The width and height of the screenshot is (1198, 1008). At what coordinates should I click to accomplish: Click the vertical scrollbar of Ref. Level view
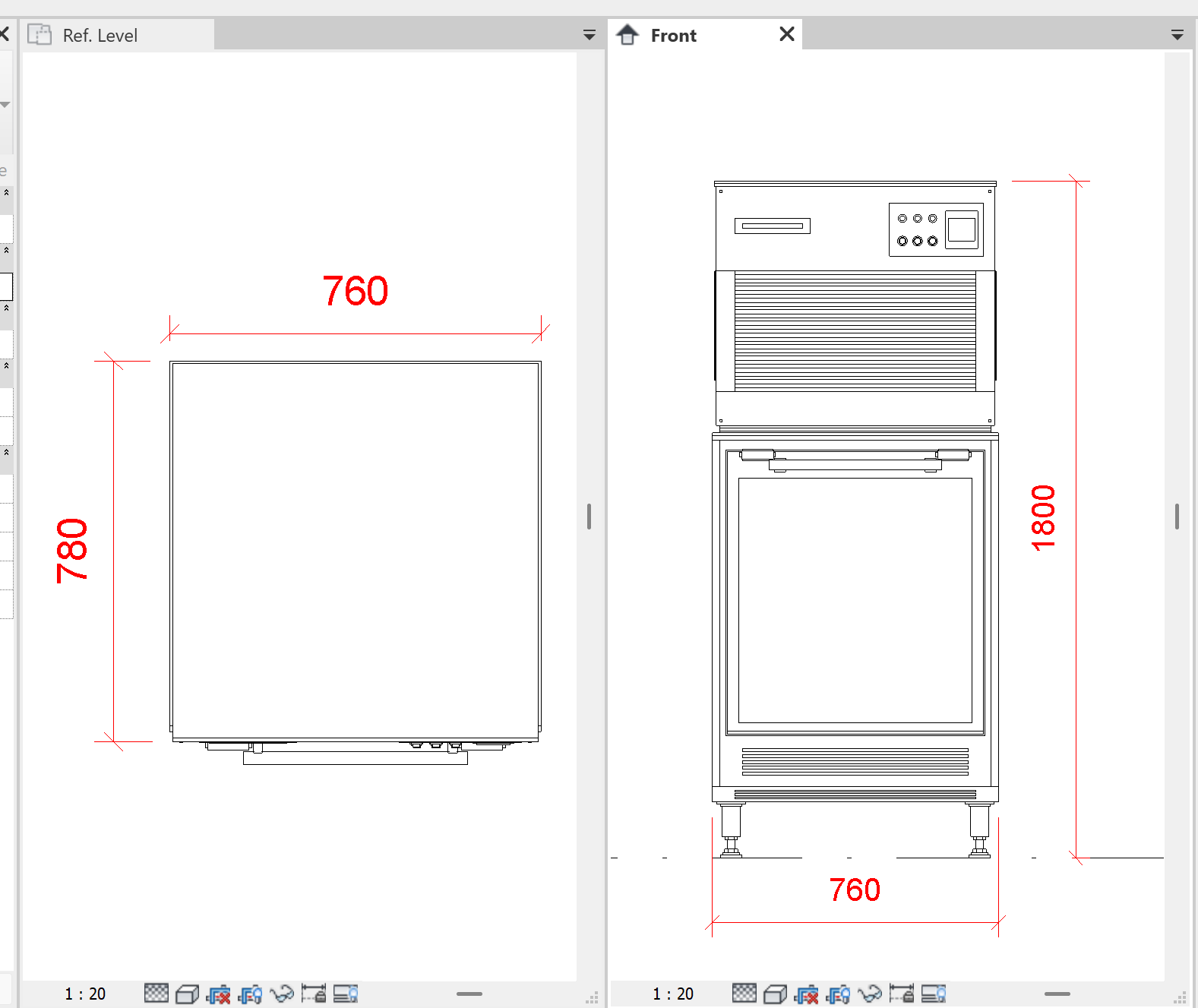click(x=589, y=517)
